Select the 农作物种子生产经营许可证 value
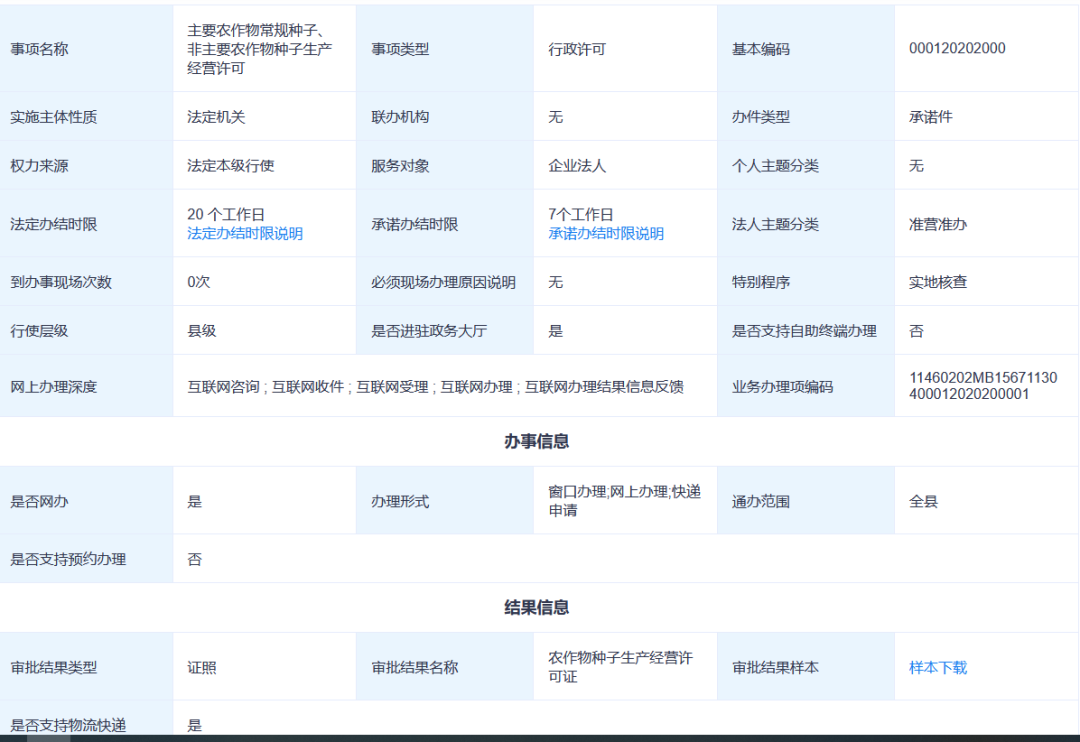Screen dimensions: 1080x742 pos(620,667)
